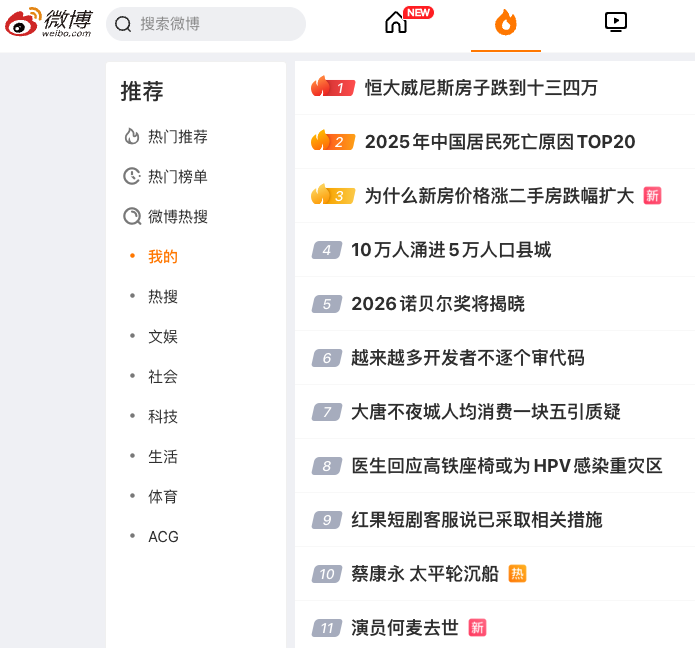695x648 pixels.
Task: Click the 热 badge on topic 10
Action: 517,574
